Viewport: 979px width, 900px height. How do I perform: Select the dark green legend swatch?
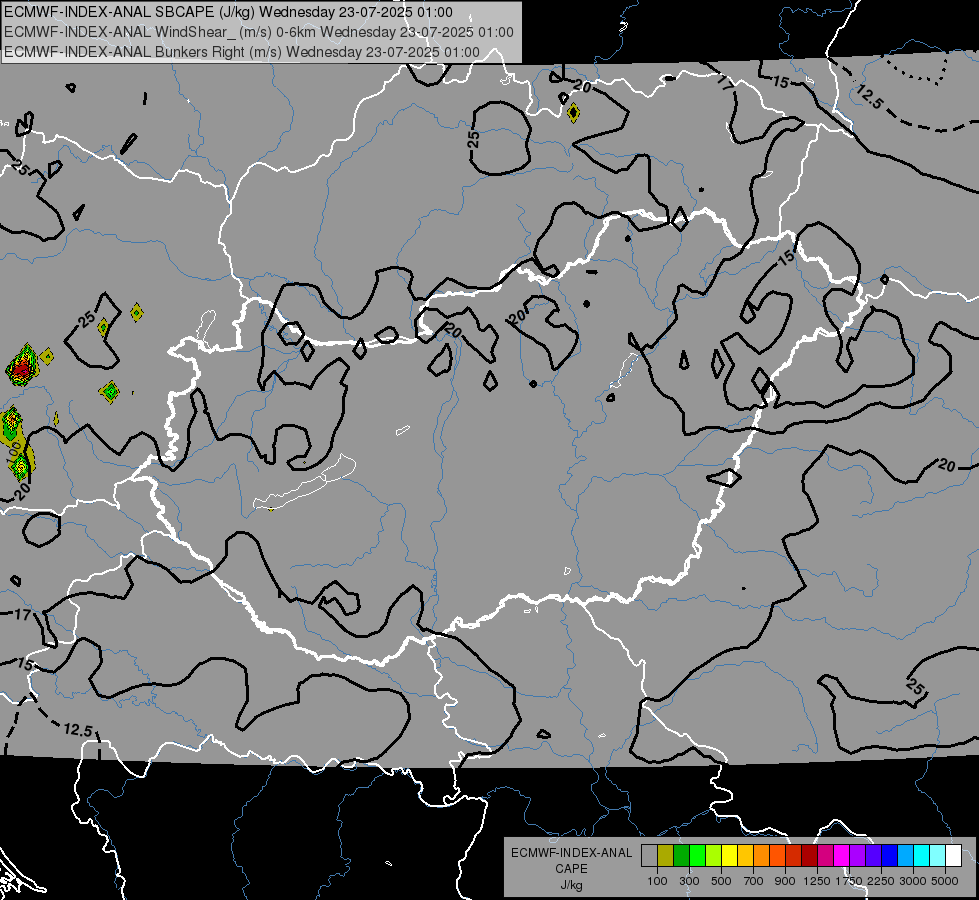coord(681,856)
